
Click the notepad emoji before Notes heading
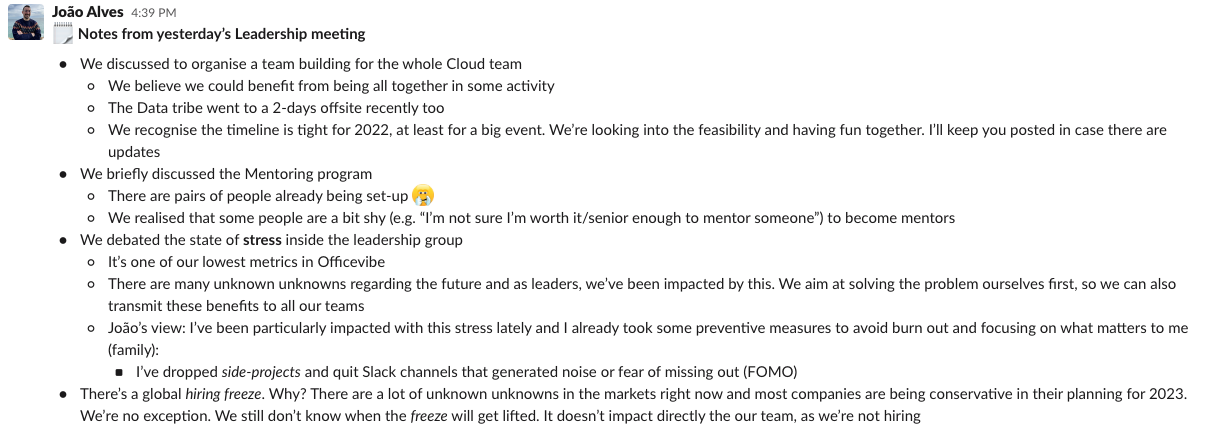(62, 34)
